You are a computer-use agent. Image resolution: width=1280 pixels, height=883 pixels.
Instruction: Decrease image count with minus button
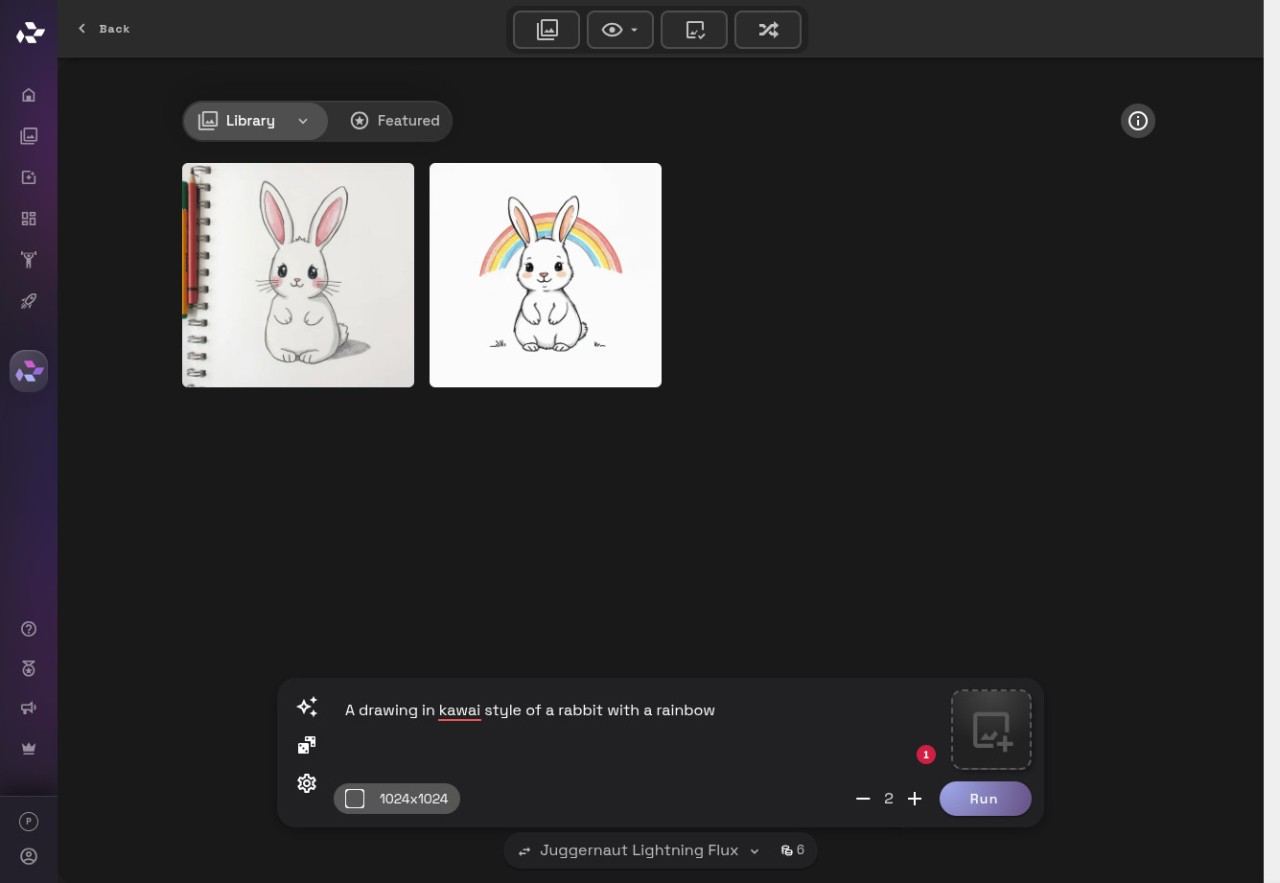pos(863,798)
